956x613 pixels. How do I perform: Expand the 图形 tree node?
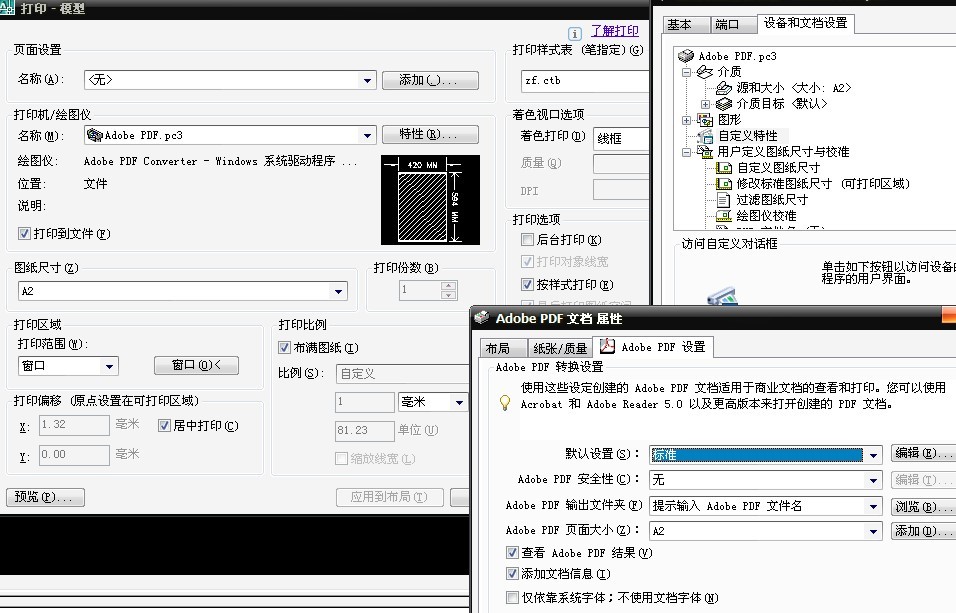[687, 120]
